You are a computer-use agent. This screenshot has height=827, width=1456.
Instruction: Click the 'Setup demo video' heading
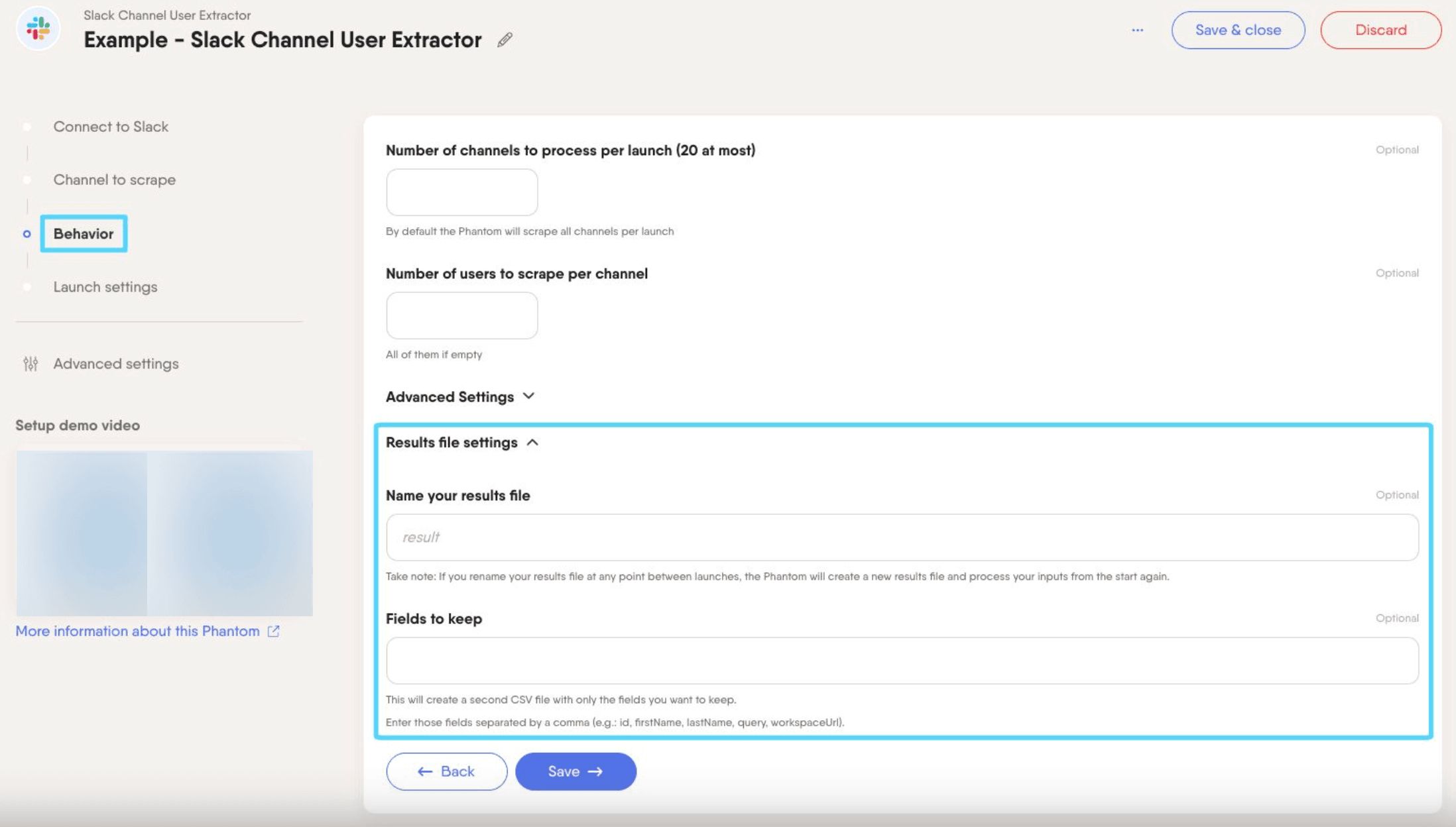click(78, 425)
